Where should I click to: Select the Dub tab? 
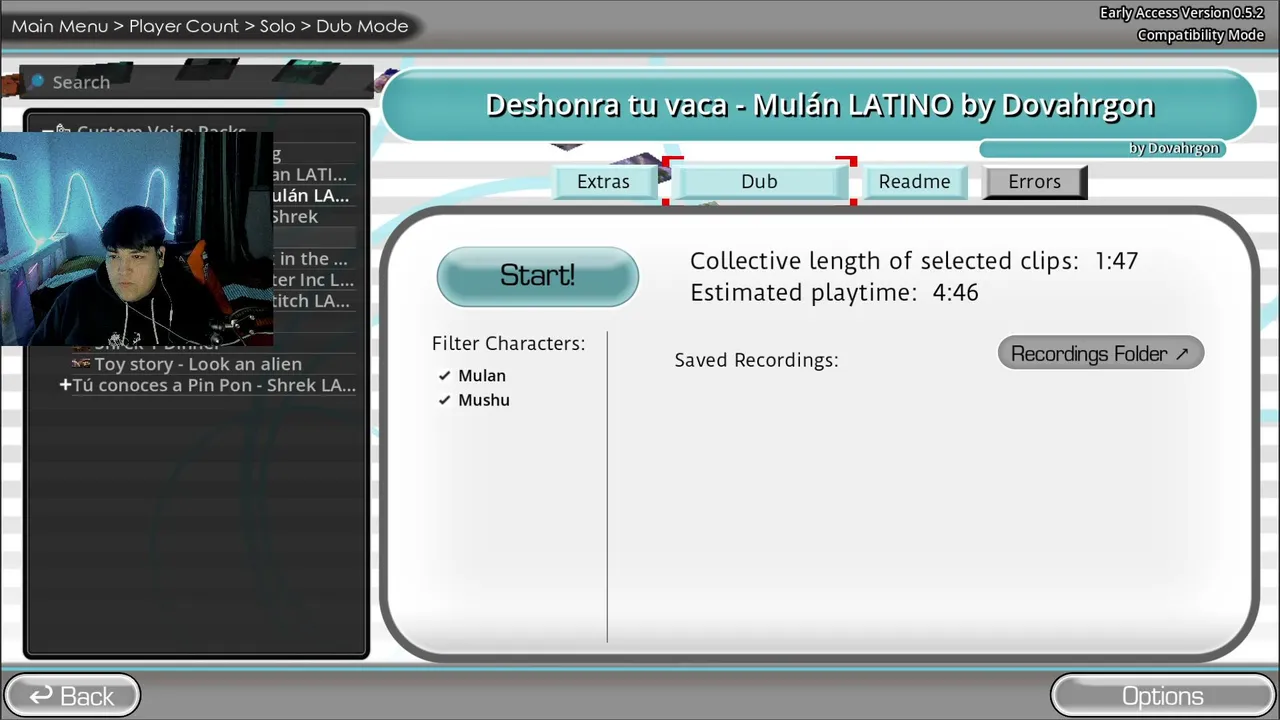pyautogui.click(x=759, y=182)
